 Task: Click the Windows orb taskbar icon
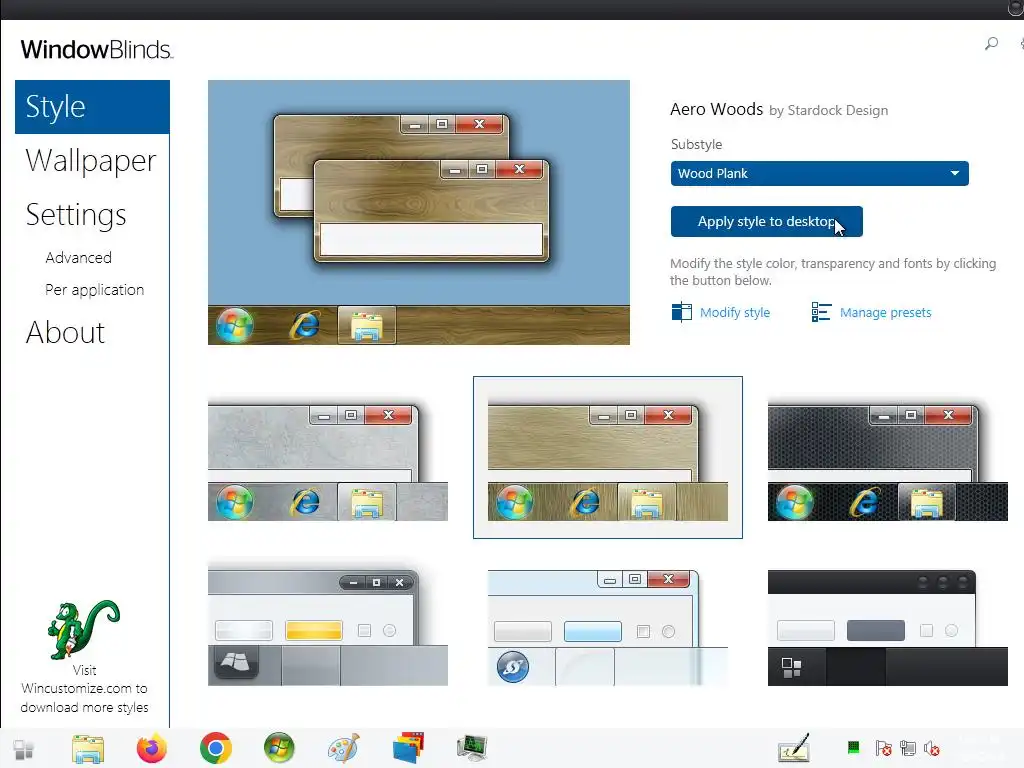pyautogui.click(x=279, y=748)
